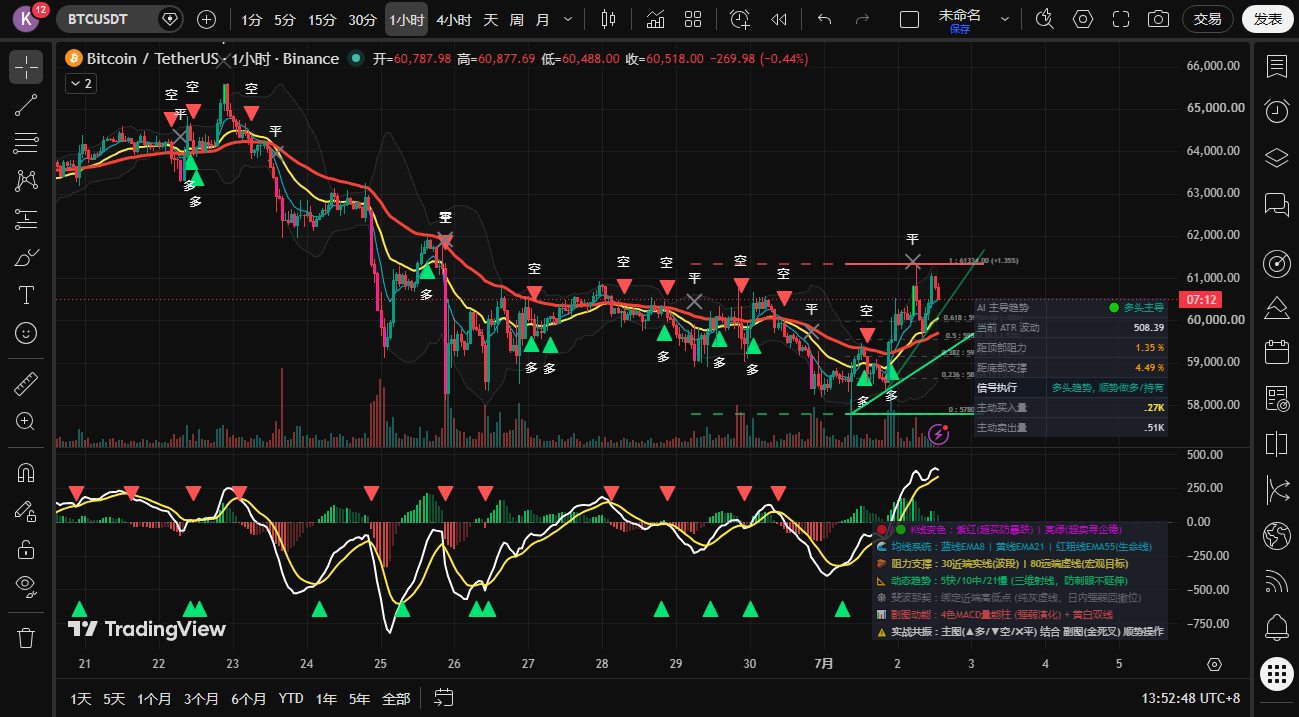
Task: Expand the collapsed indicator legend showing 2
Action: point(80,84)
